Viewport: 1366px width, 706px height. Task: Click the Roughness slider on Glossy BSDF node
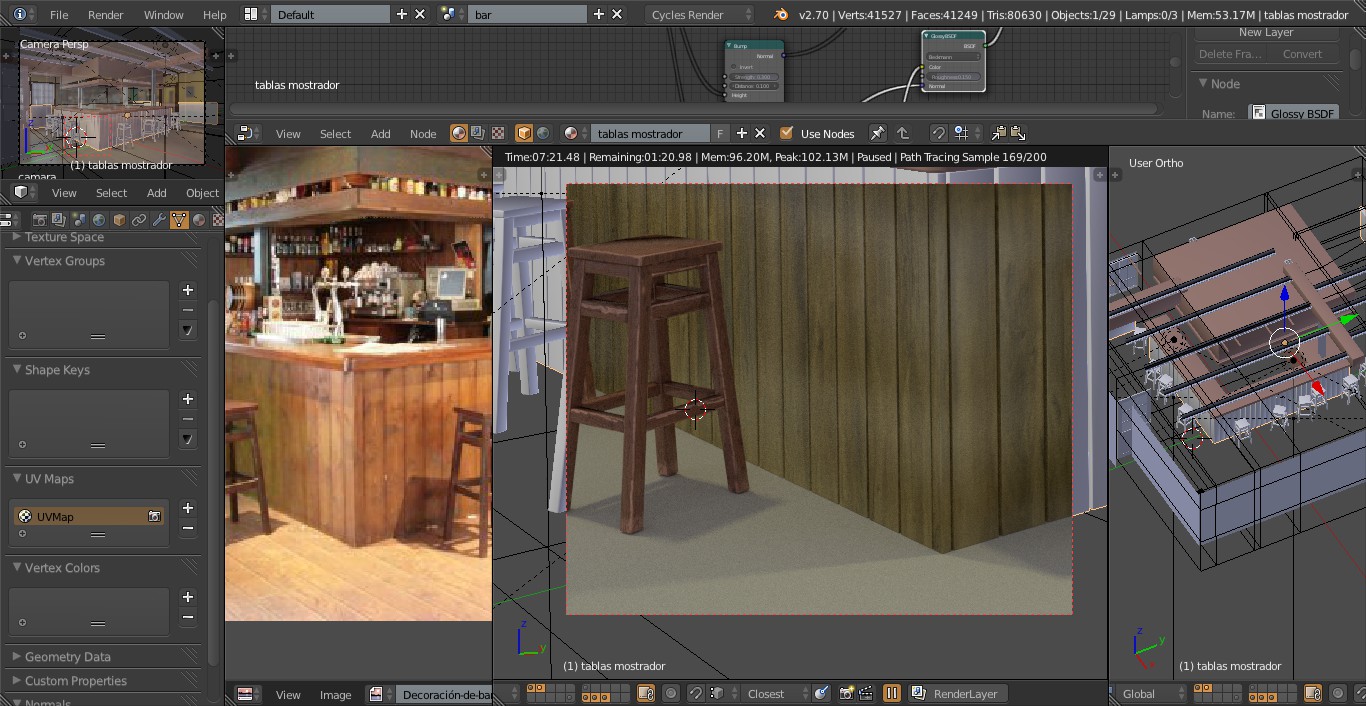[952, 76]
